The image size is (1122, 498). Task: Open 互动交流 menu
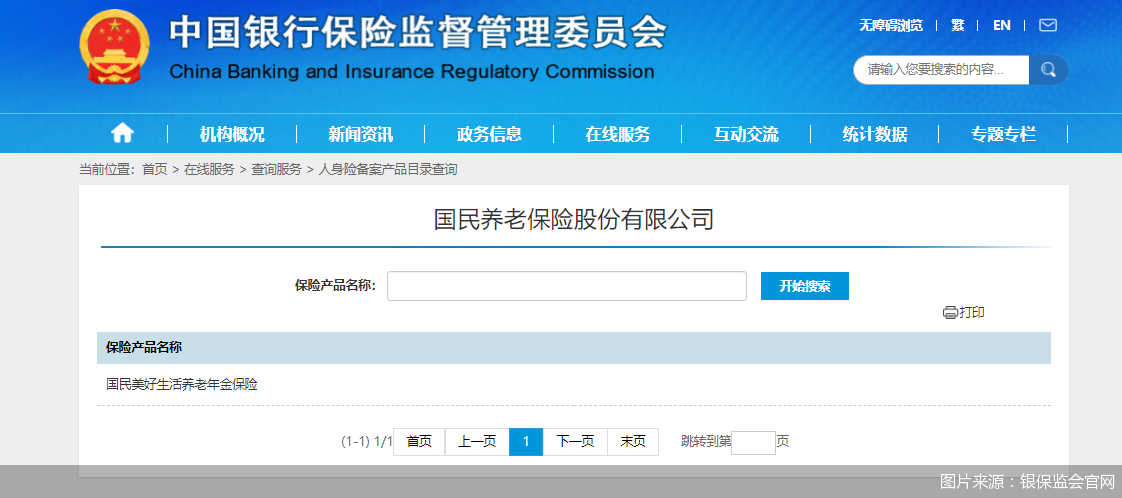tap(746, 134)
